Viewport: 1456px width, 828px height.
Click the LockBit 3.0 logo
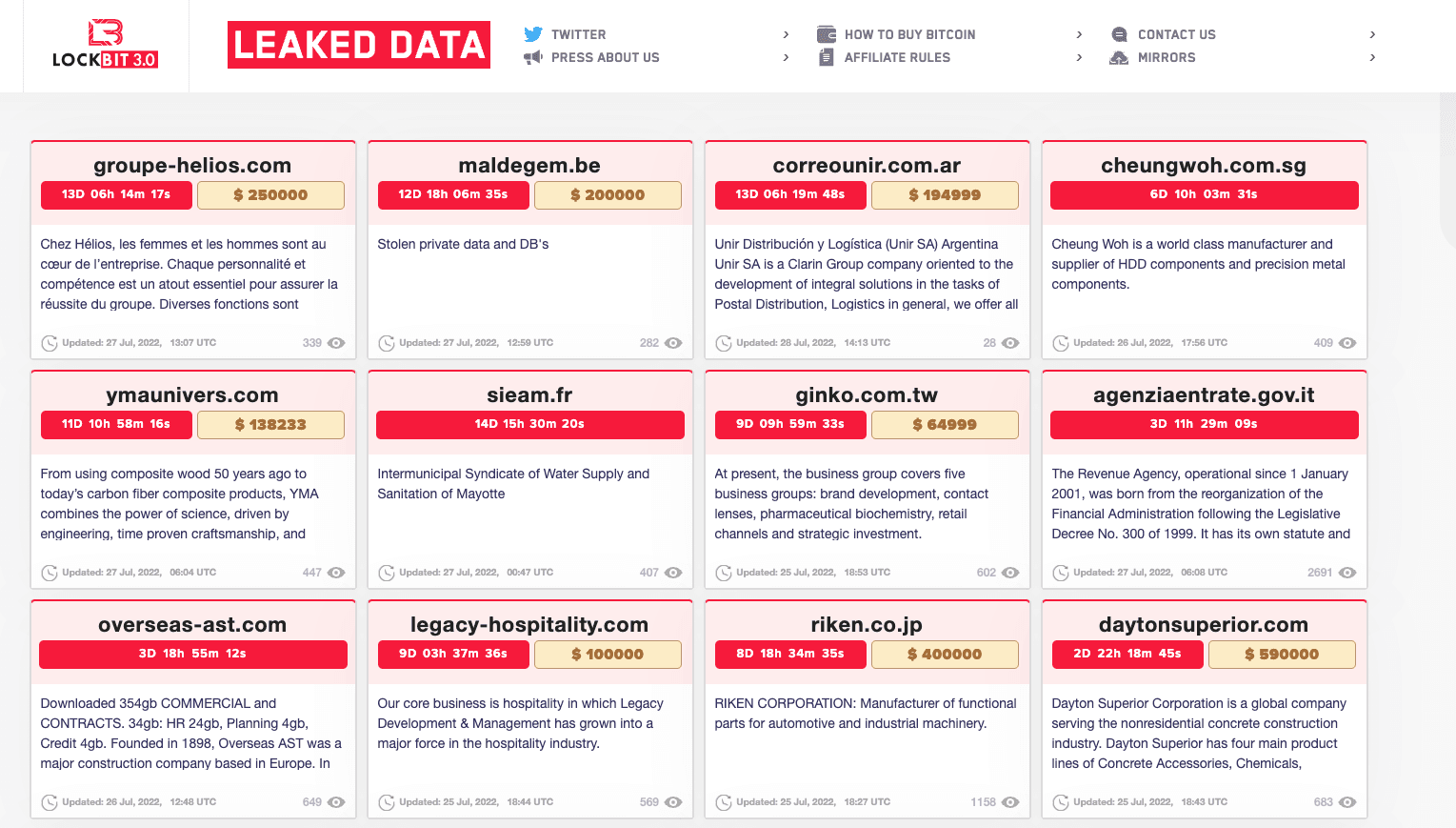coord(106,45)
